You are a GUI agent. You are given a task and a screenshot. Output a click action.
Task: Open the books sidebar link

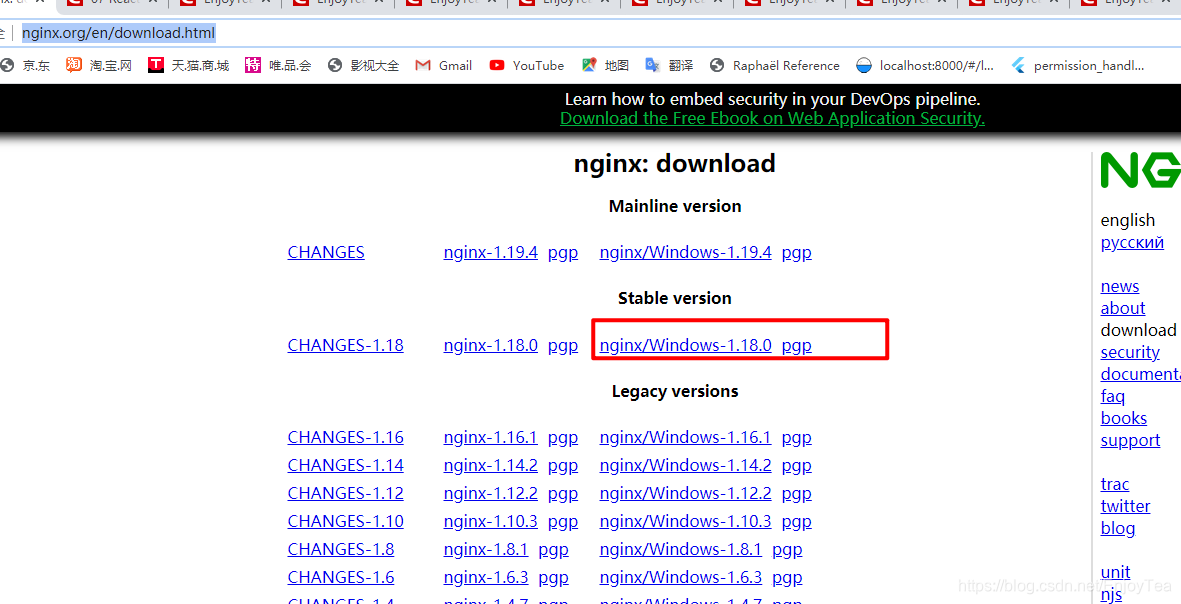(1123, 418)
